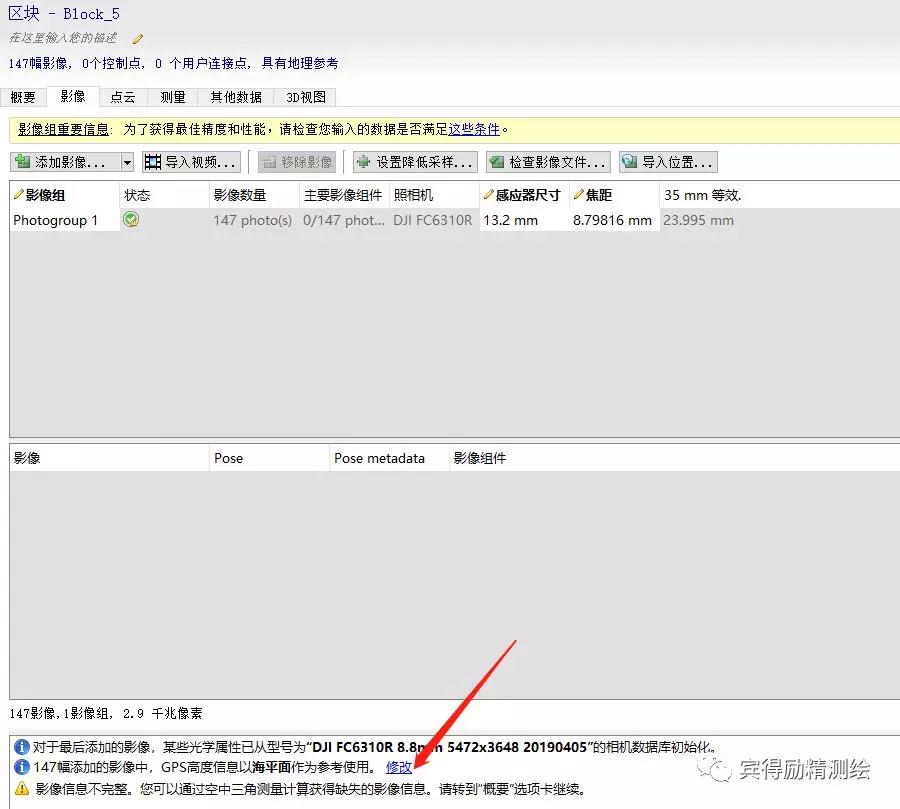Viewport: 900px width, 809px height.
Task: Open the 测量 tab
Action: (173, 97)
